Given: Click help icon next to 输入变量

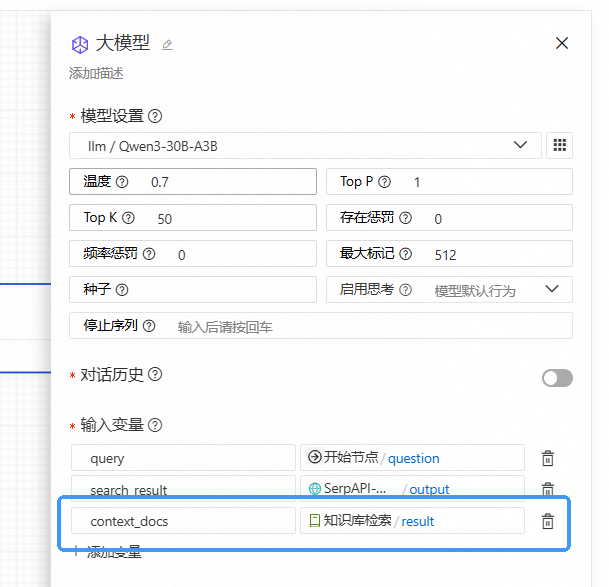Looking at the screenshot, I should pyautogui.click(x=155, y=425).
